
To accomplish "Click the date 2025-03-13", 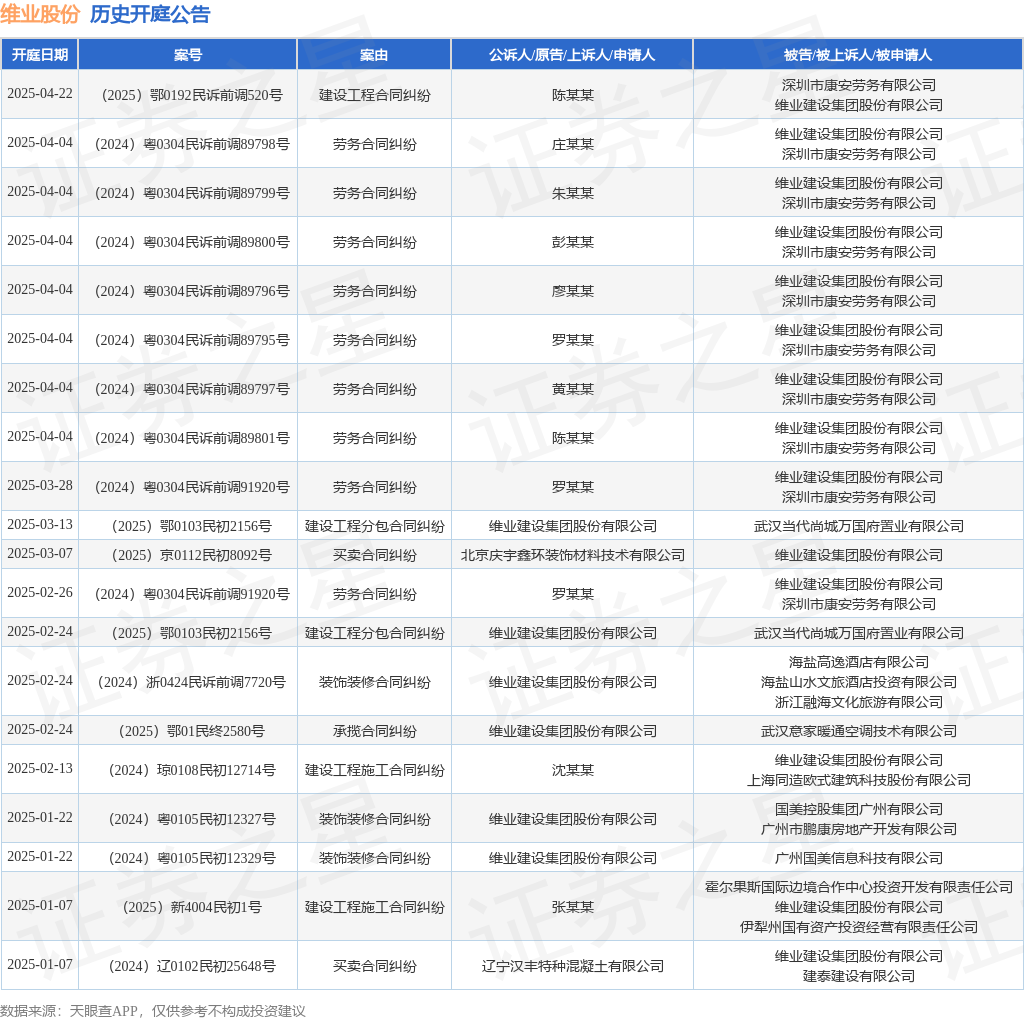I will click(x=40, y=524).
